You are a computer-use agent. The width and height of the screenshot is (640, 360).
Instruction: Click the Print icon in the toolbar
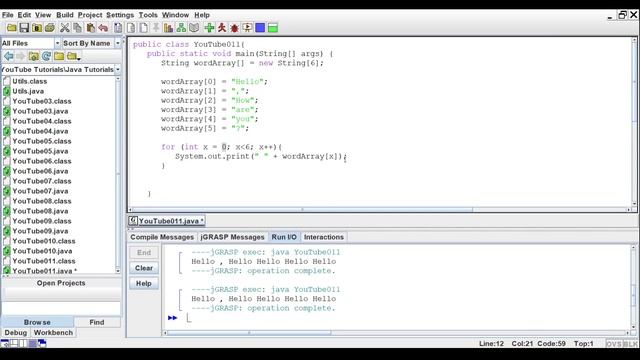coord(50,28)
